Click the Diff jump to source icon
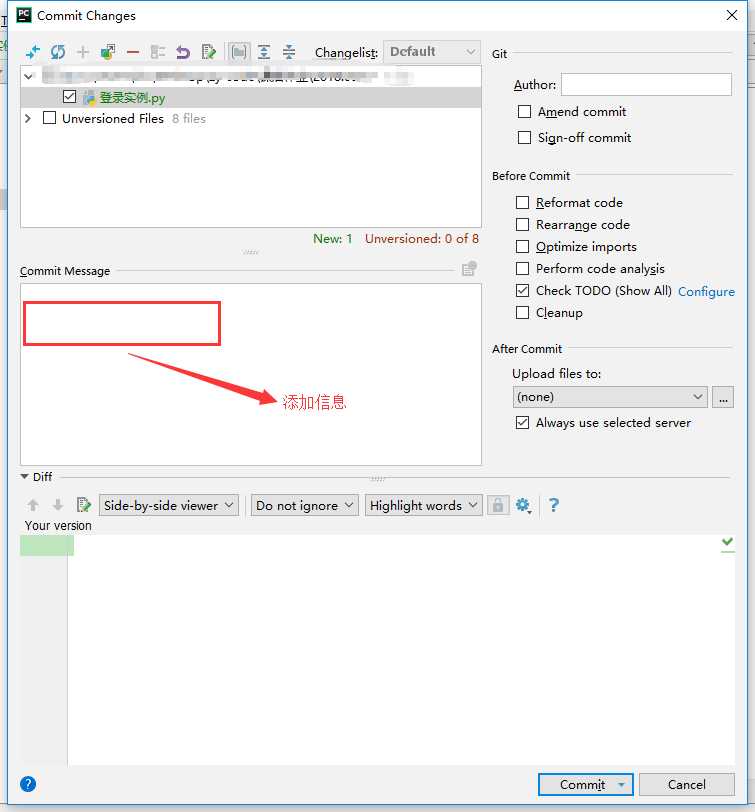 (83, 505)
